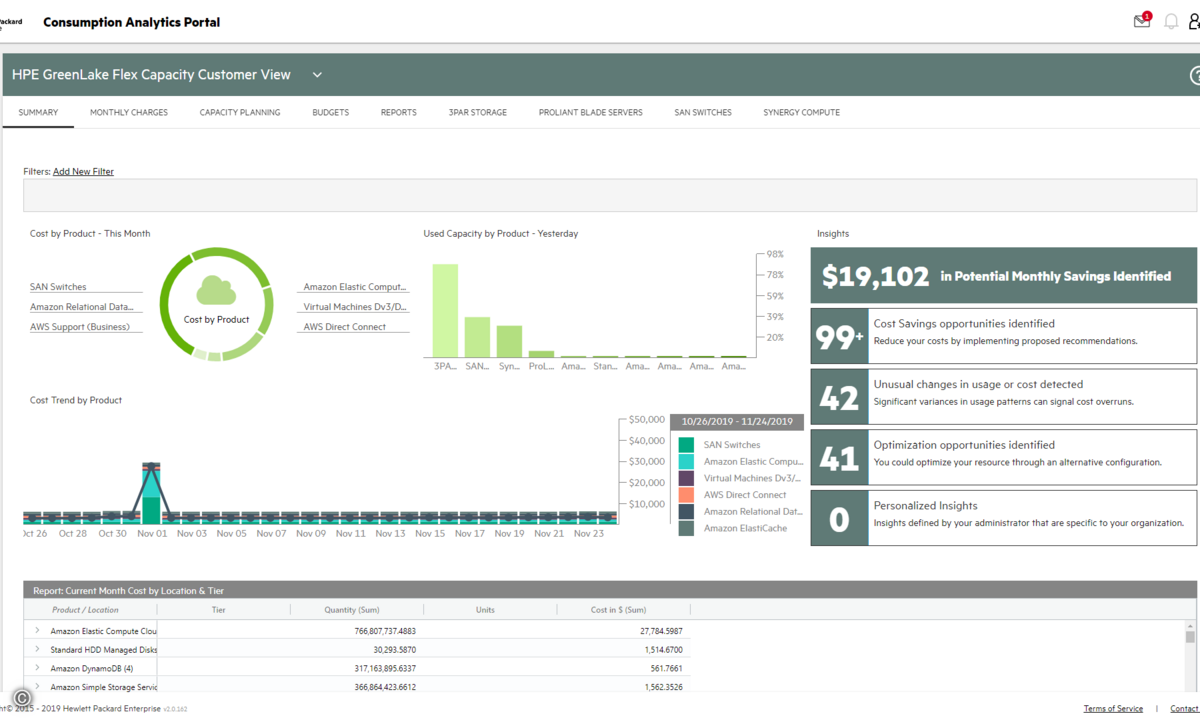Open the help question mark icon
The height and width of the screenshot is (720, 1200).
(1195, 76)
